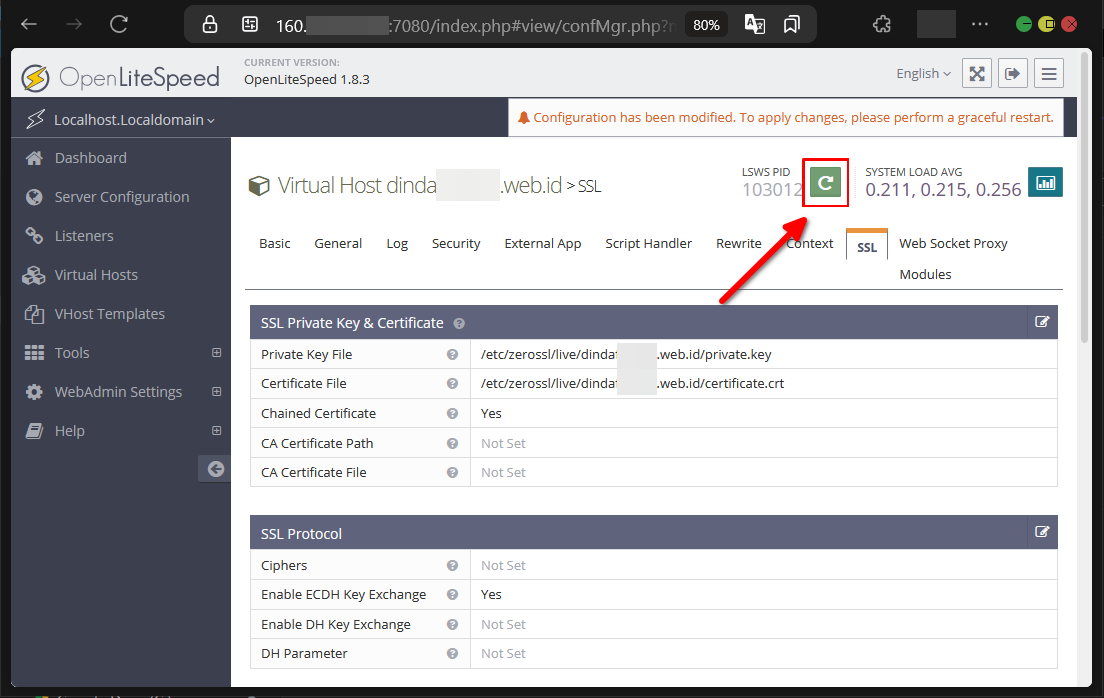Click the logout icon in header
Viewport: 1104px width, 698px height.
(x=1012, y=73)
